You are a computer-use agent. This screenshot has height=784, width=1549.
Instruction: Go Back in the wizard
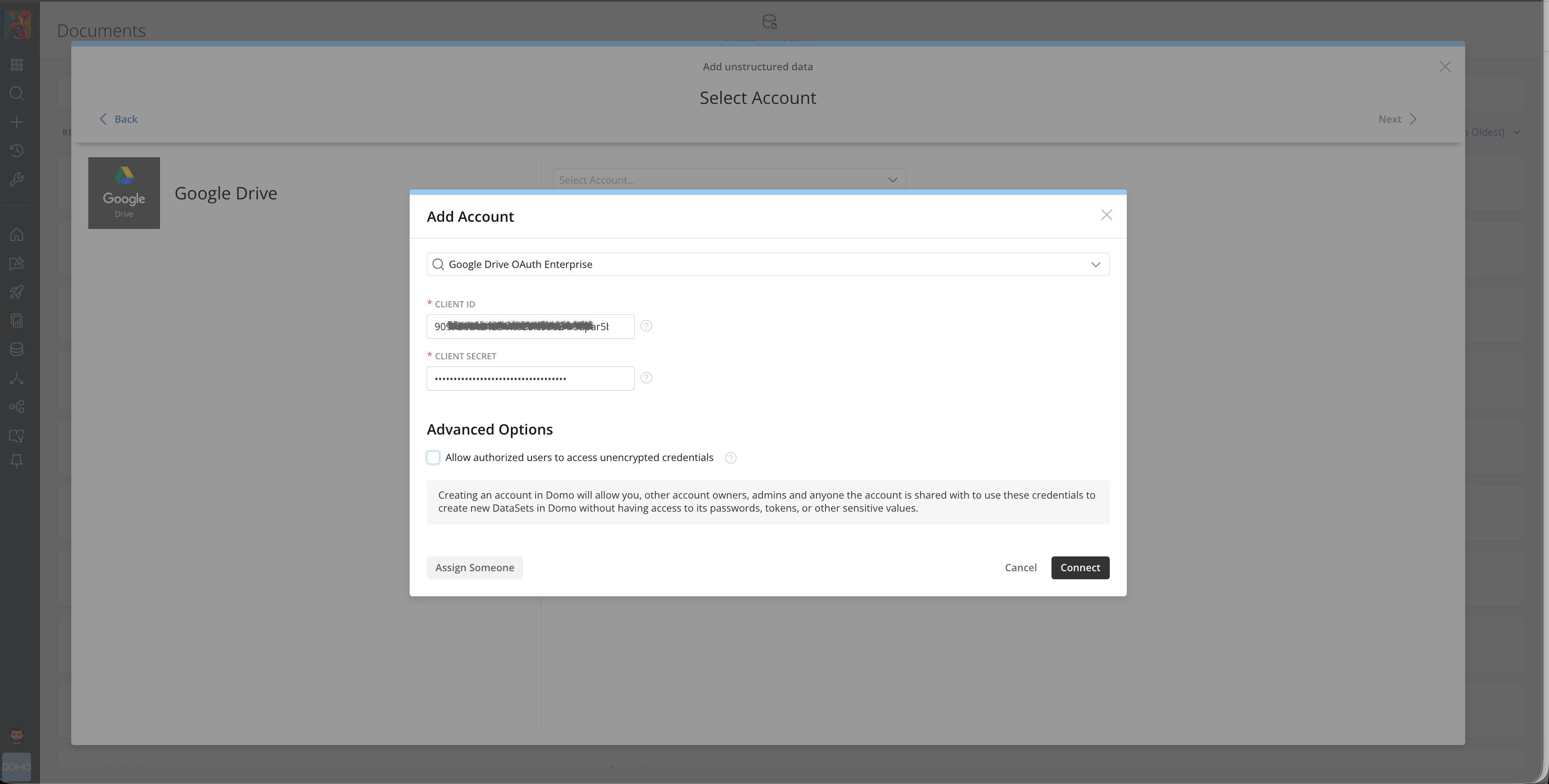tap(118, 119)
